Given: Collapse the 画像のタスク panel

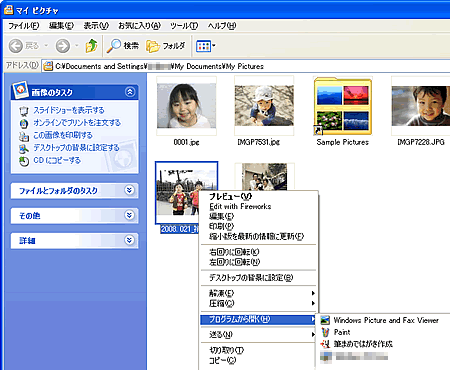Looking at the screenshot, I should (x=130, y=92).
